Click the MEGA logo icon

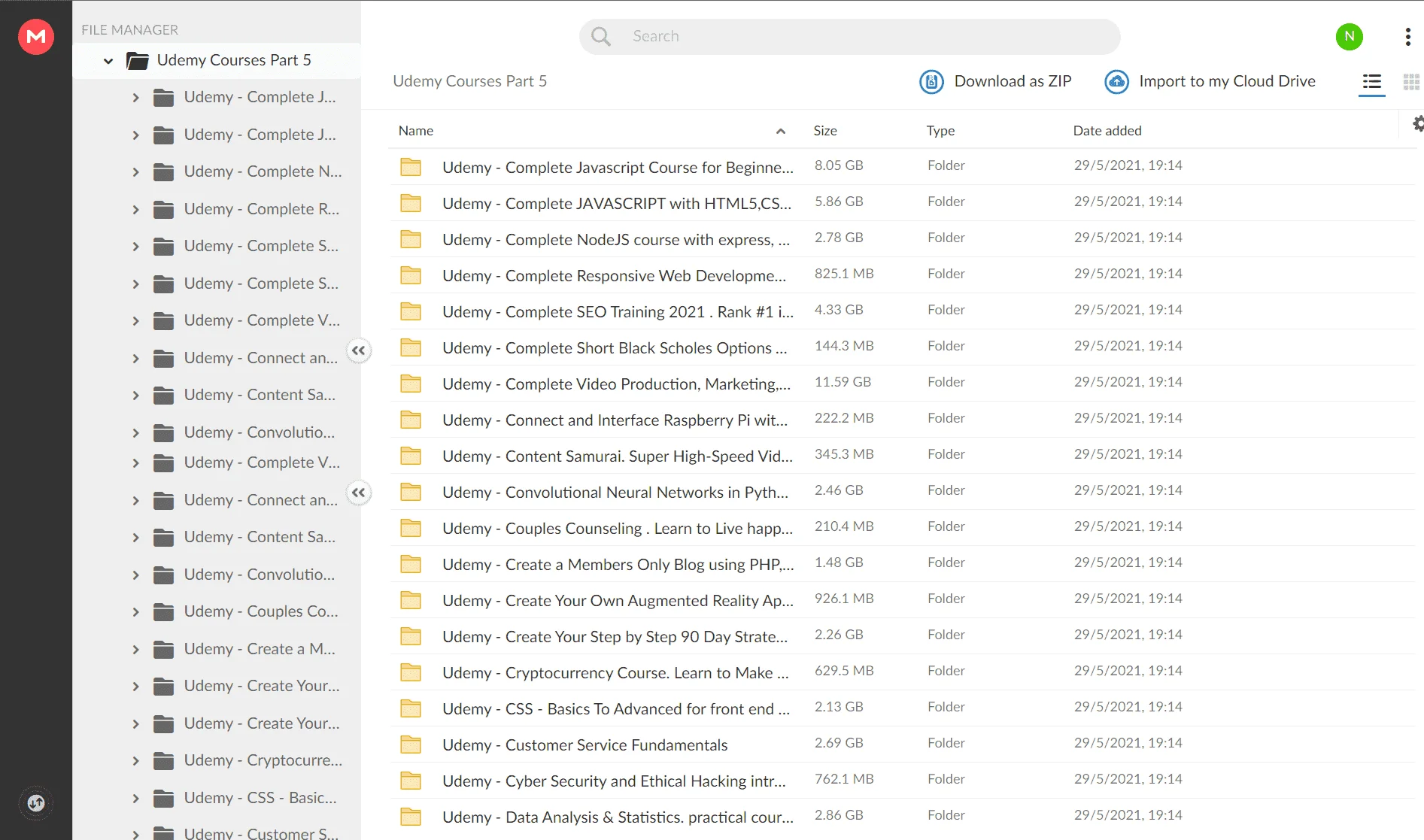click(x=36, y=36)
